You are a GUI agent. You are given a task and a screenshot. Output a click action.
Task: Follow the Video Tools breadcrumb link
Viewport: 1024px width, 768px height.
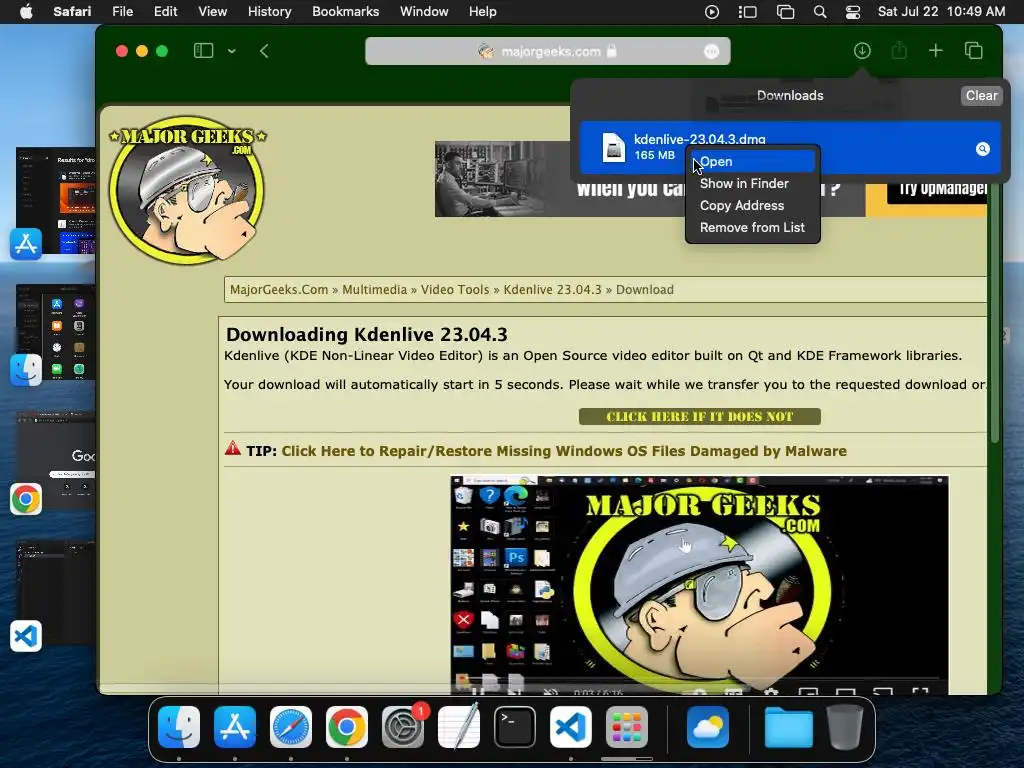[455, 289]
